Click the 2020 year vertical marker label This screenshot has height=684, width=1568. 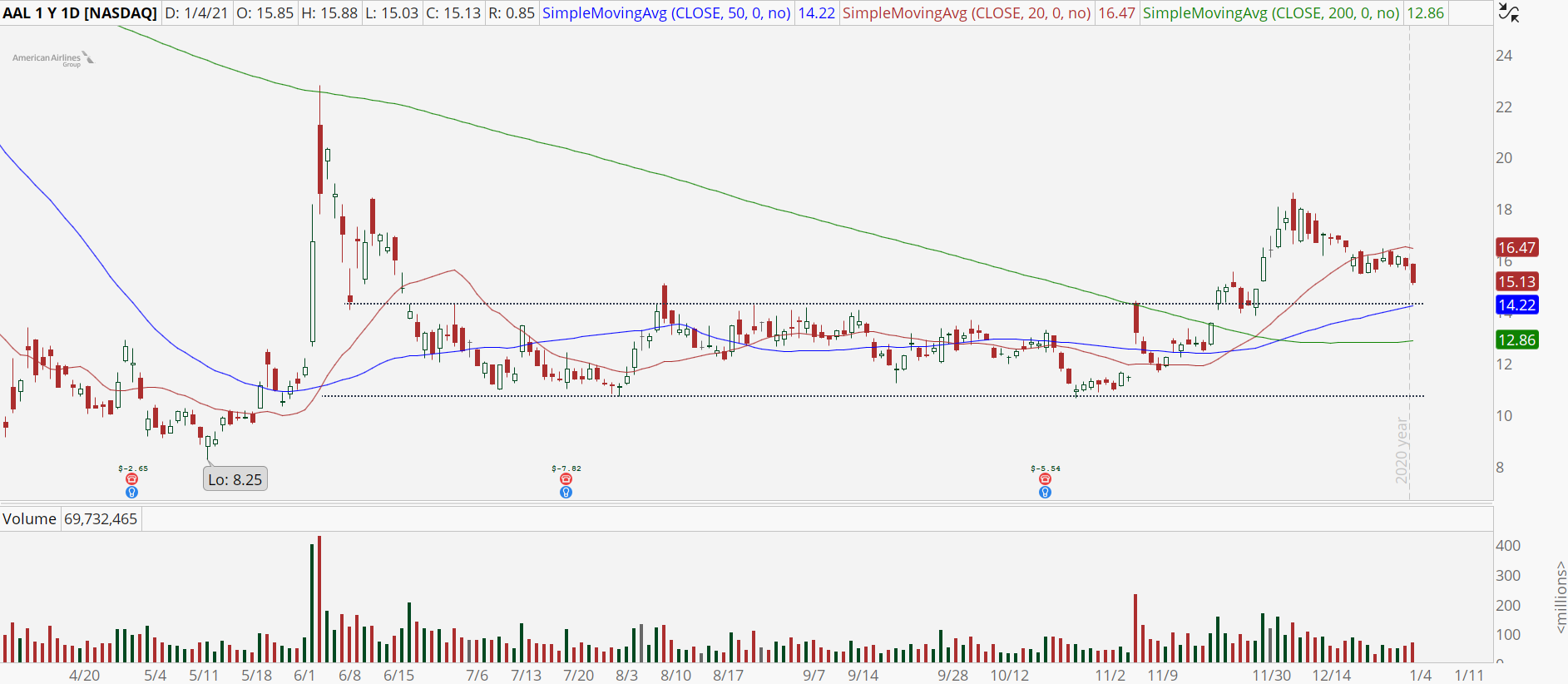(1402, 449)
